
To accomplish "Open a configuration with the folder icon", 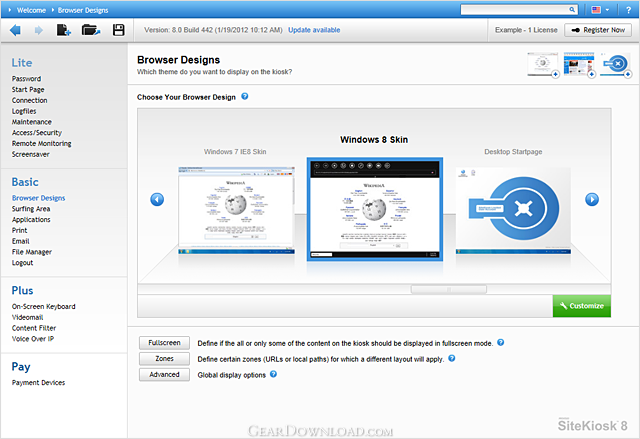I will tap(91, 30).
